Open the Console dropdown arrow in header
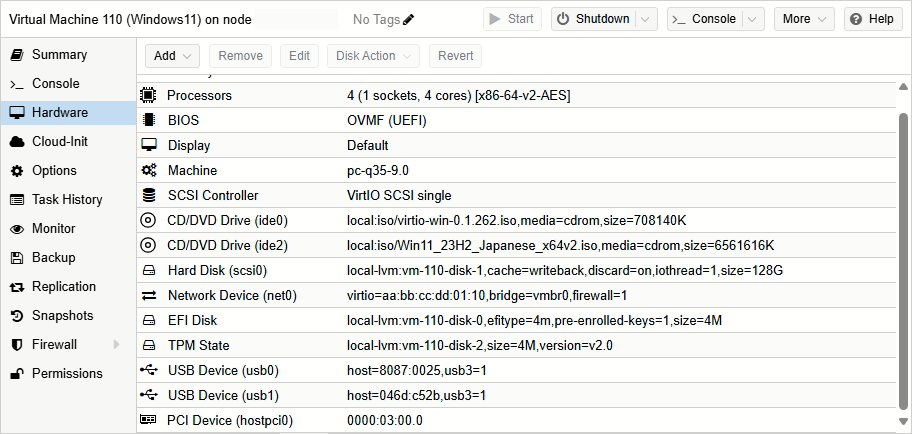 pos(753,19)
